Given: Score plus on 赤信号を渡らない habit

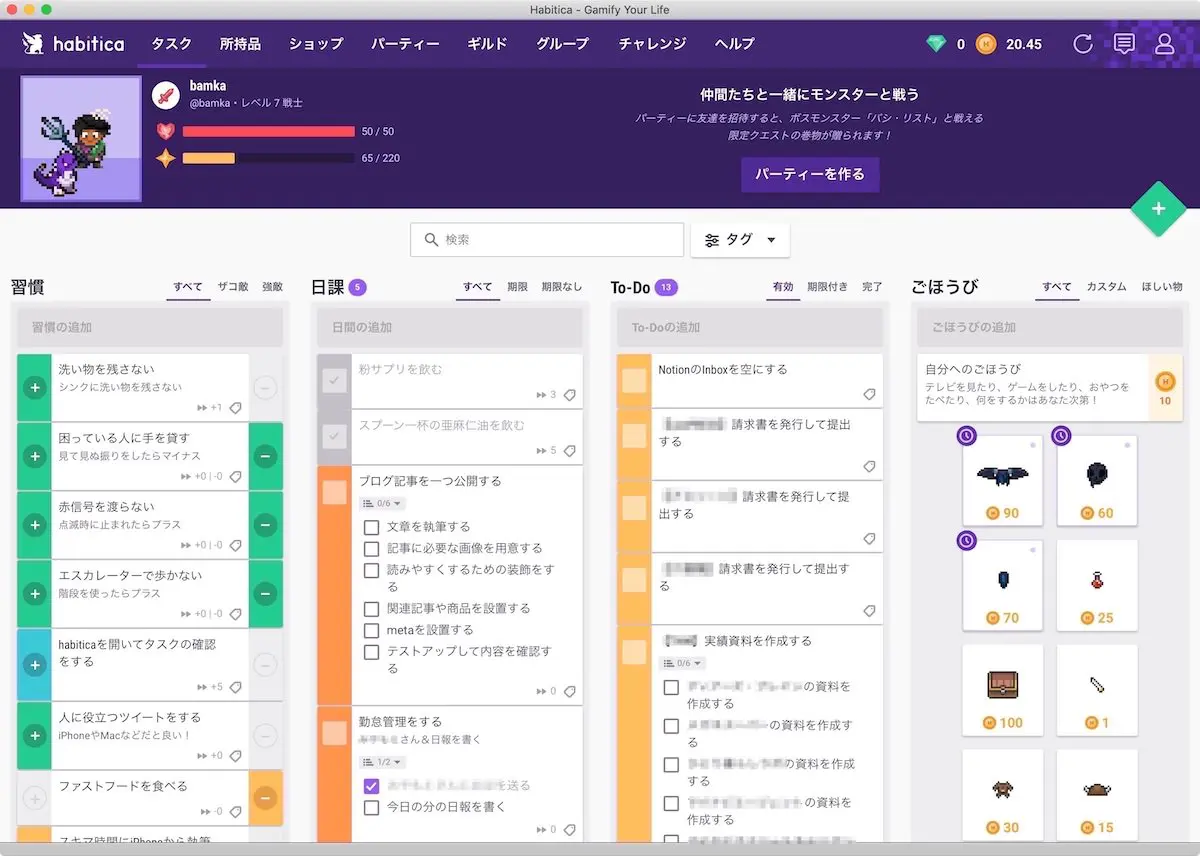Looking at the screenshot, I should [x=34, y=525].
